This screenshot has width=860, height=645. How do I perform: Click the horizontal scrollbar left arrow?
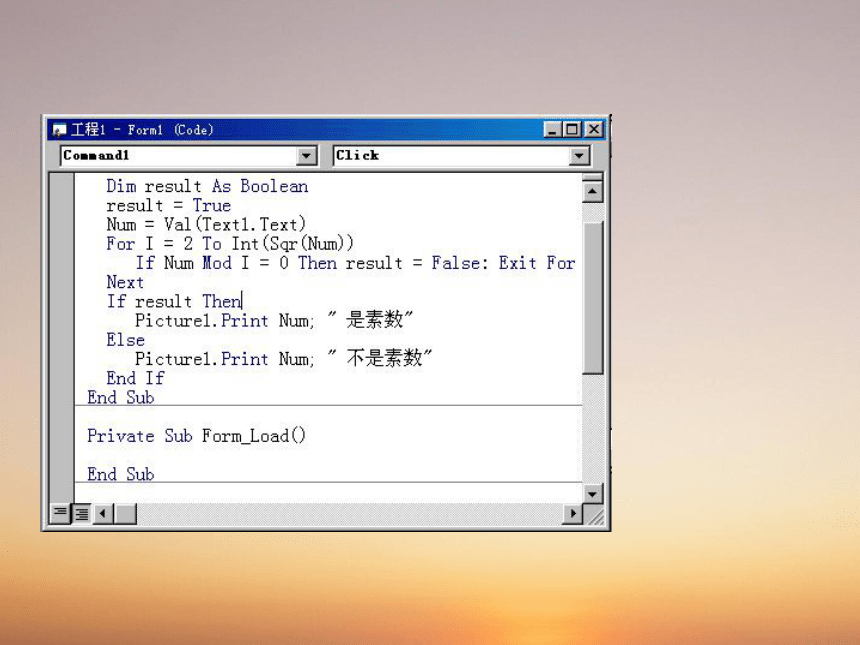103,514
